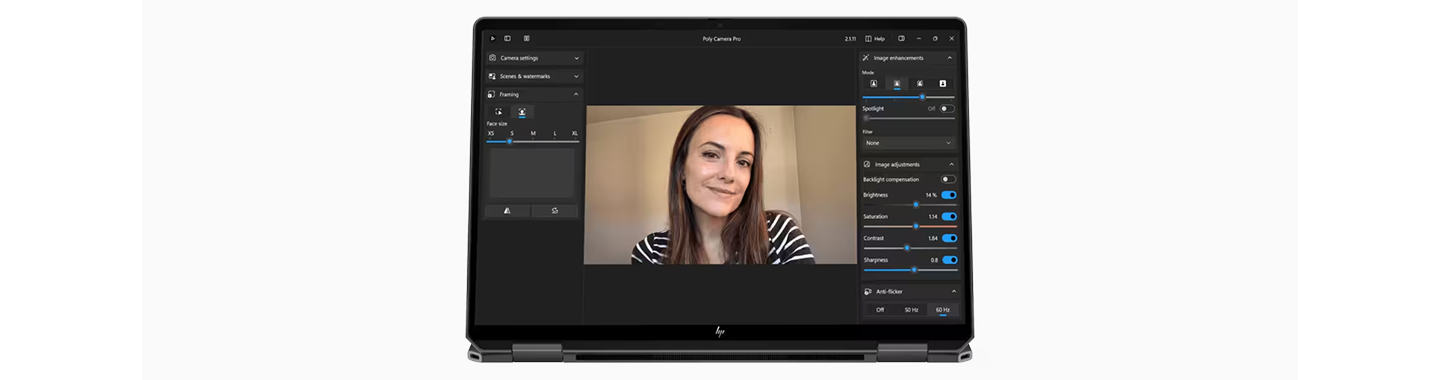The image size is (1440, 380).
Task: Click the mirror flip icon button
Action: (508, 211)
